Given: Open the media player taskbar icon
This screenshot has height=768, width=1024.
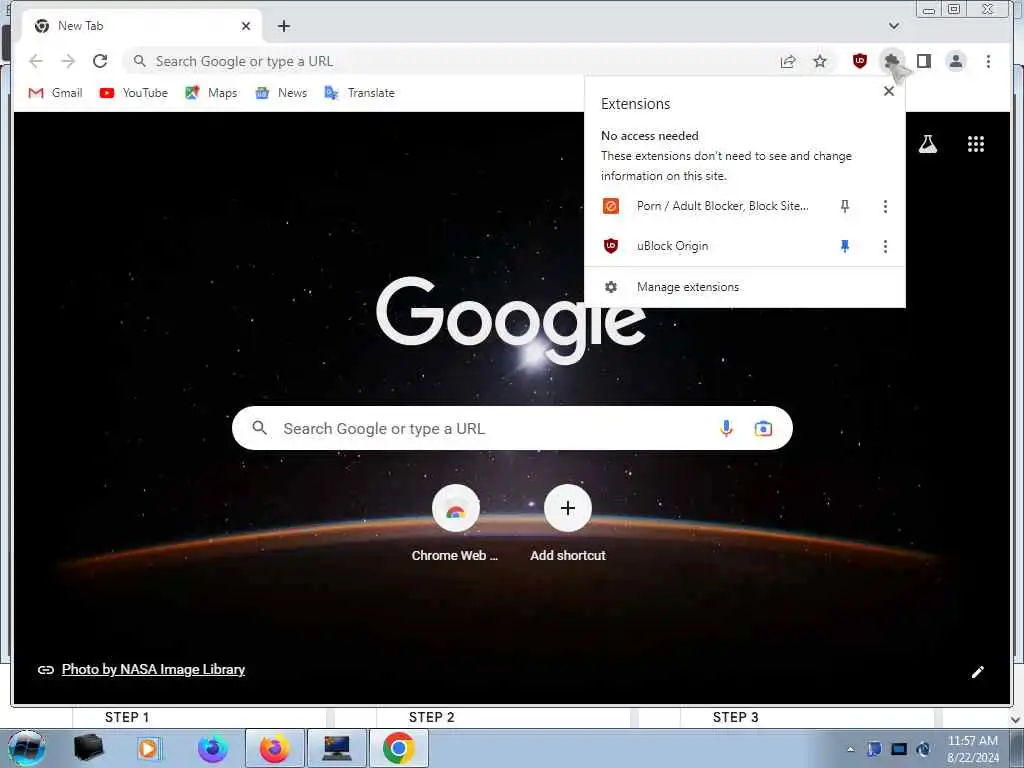Looking at the screenshot, I should [x=150, y=748].
